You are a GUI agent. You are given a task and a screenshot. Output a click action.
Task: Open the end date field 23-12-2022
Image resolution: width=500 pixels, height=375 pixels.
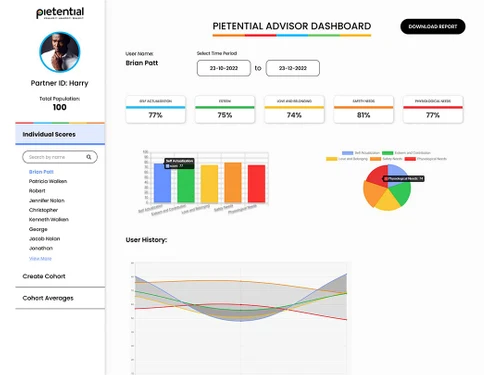point(293,68)
